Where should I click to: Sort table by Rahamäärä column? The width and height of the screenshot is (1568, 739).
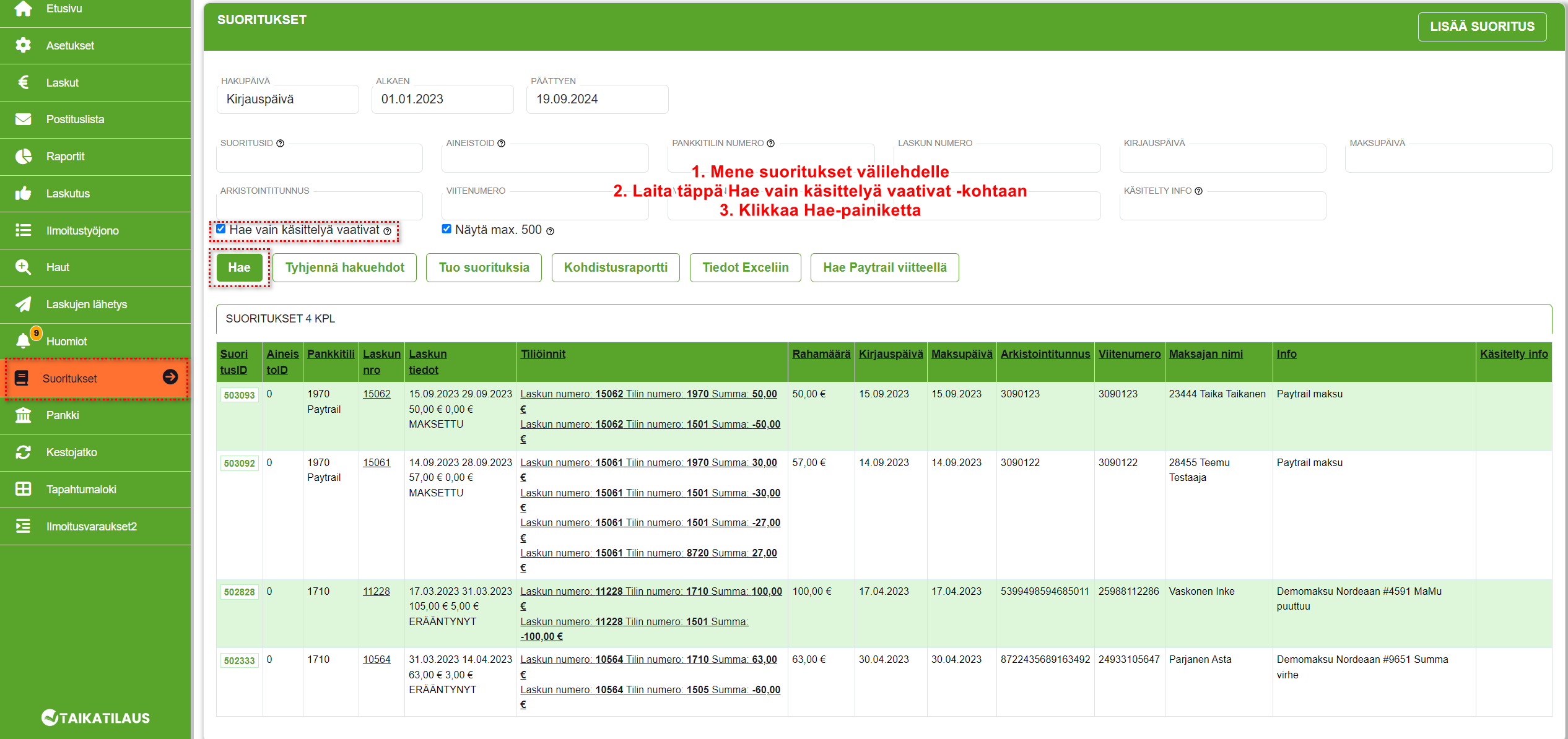(x=821, y=353)
